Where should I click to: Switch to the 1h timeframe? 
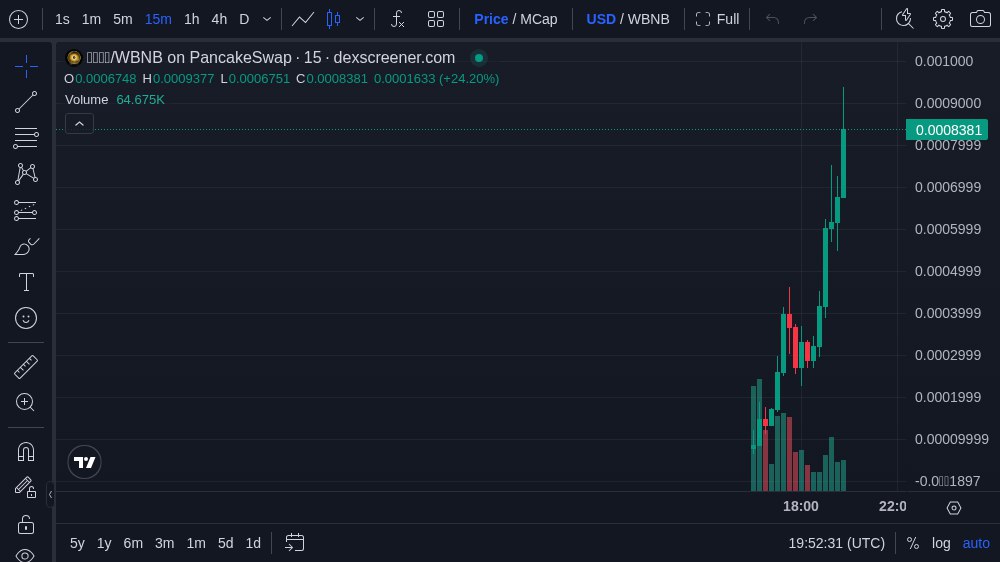[191, 19]
